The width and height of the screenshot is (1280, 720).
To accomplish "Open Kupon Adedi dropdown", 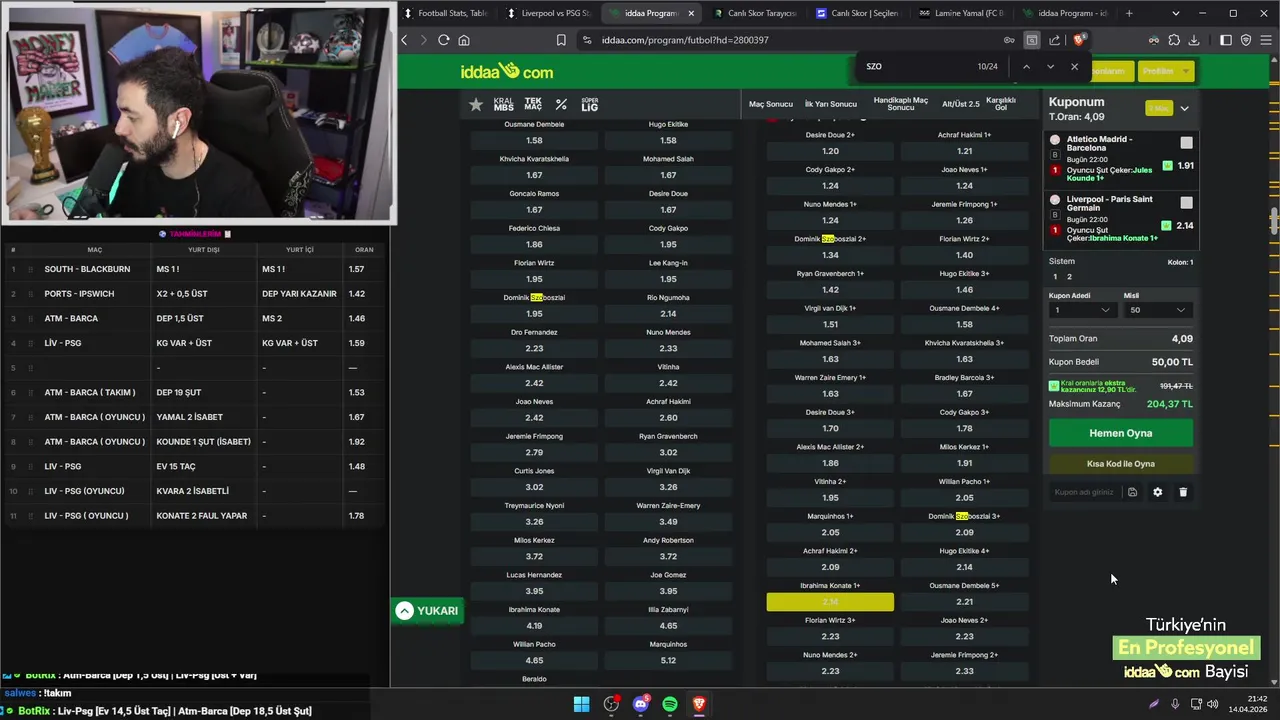I will pyautogui.click(x=1081, y=310).
